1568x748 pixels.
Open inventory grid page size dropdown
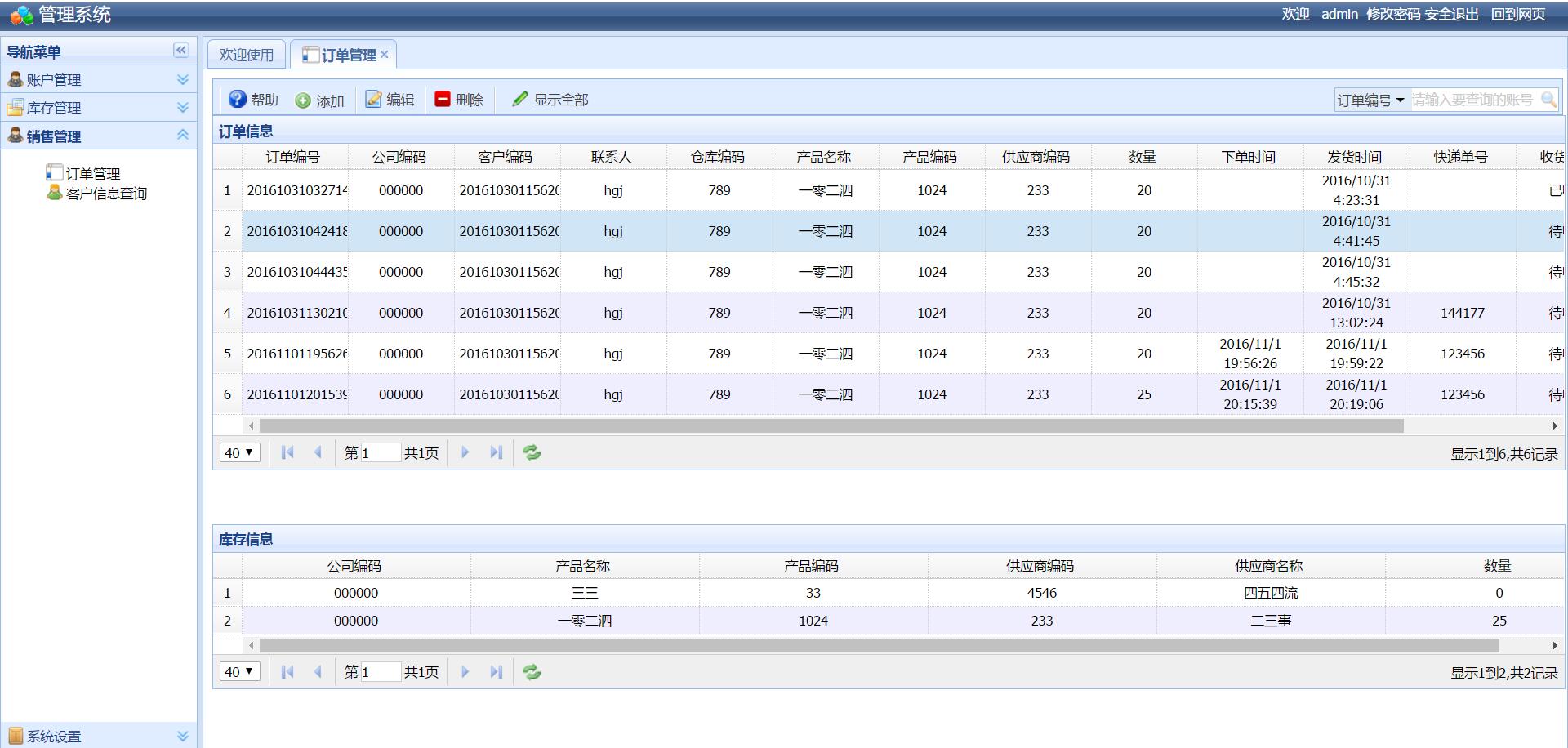[x=239, y=672]
